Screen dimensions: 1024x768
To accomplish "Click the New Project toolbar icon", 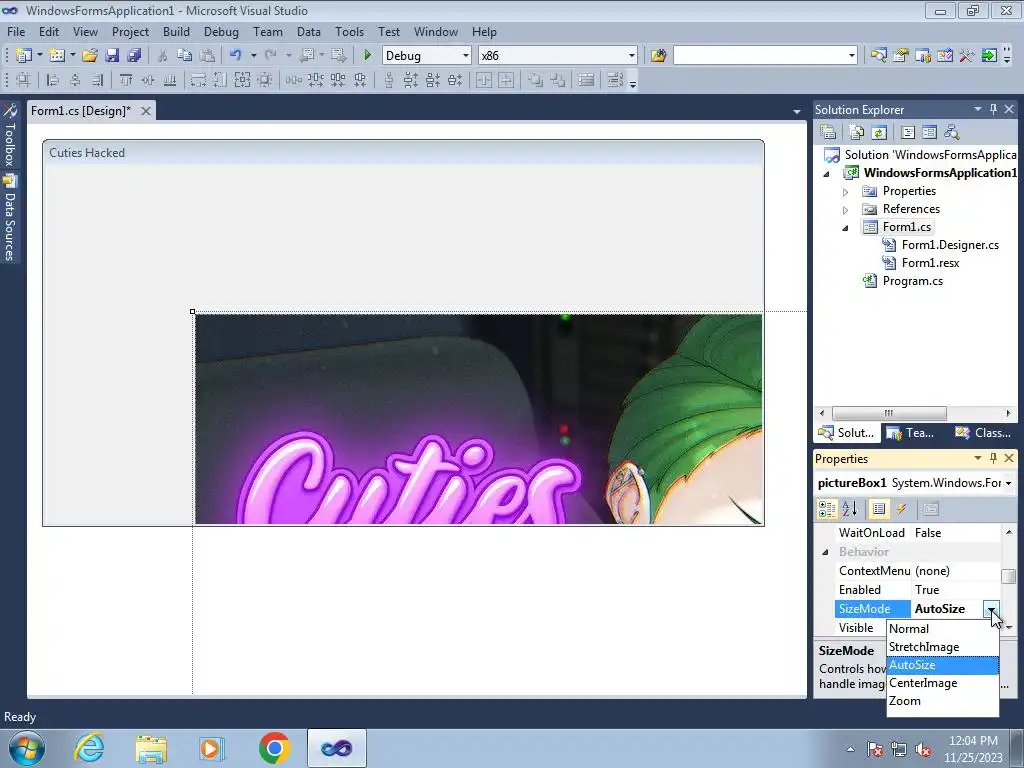I will pos(24,56).
